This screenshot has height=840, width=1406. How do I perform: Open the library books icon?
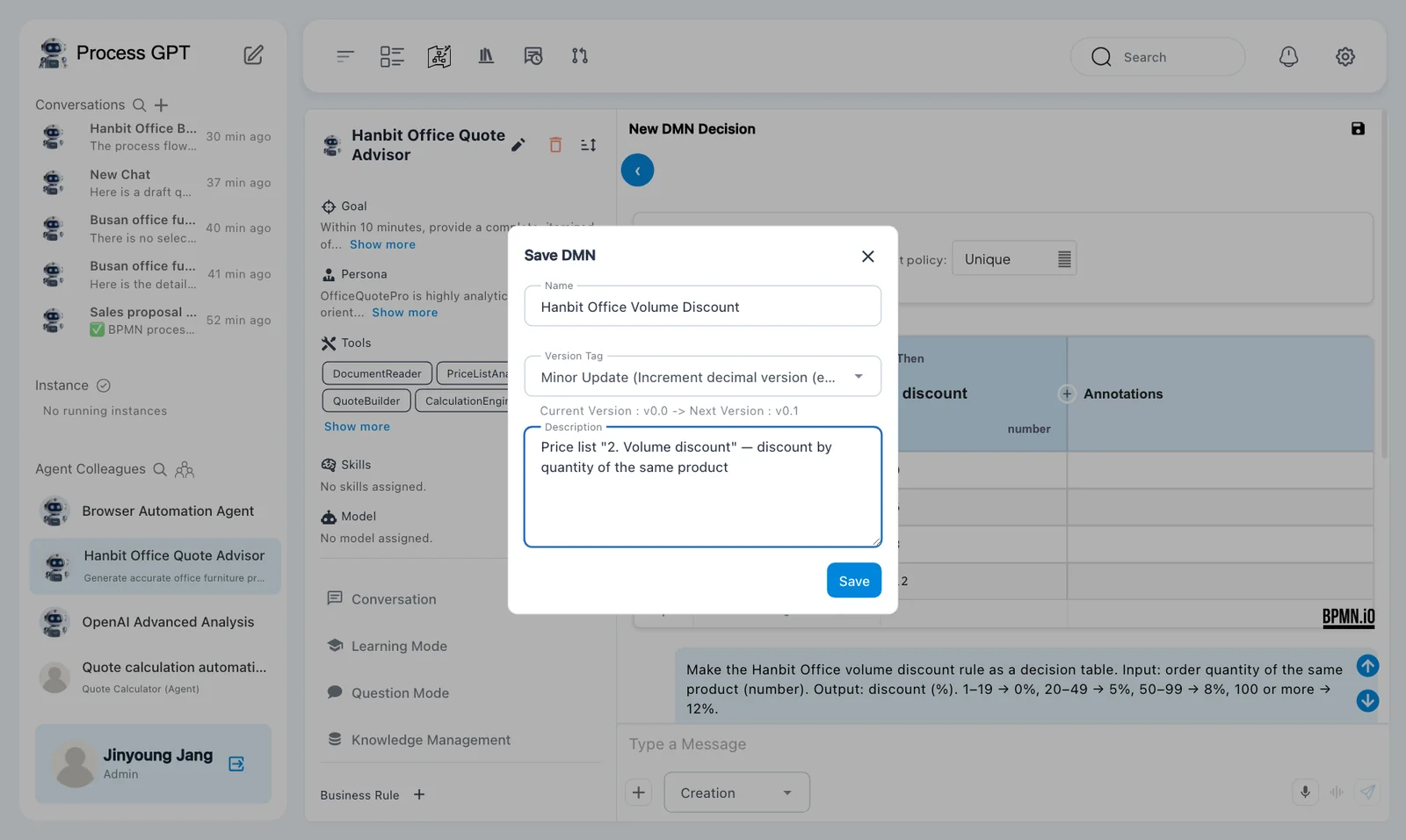point(486,56)
